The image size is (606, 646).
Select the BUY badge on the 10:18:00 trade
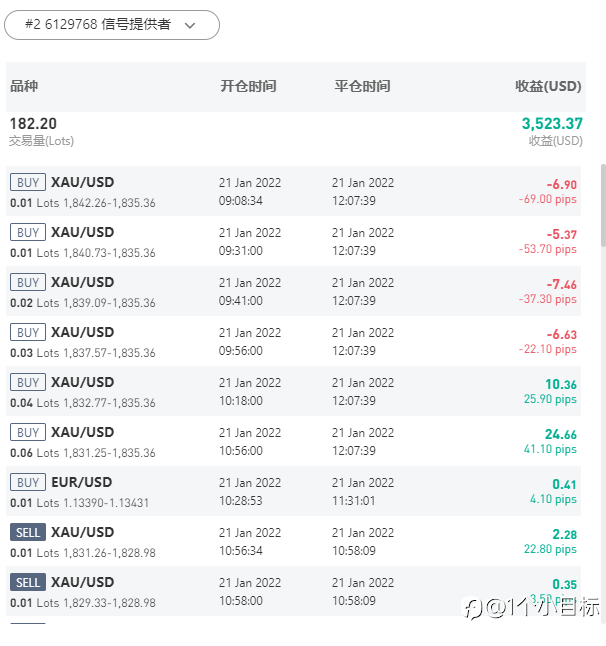pos(28,382)
